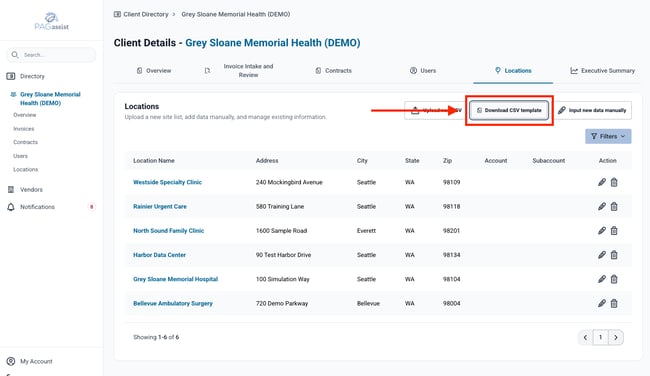Open Rainier Urgent Care location link
The image size is (650, 376).
coord(160,206)
